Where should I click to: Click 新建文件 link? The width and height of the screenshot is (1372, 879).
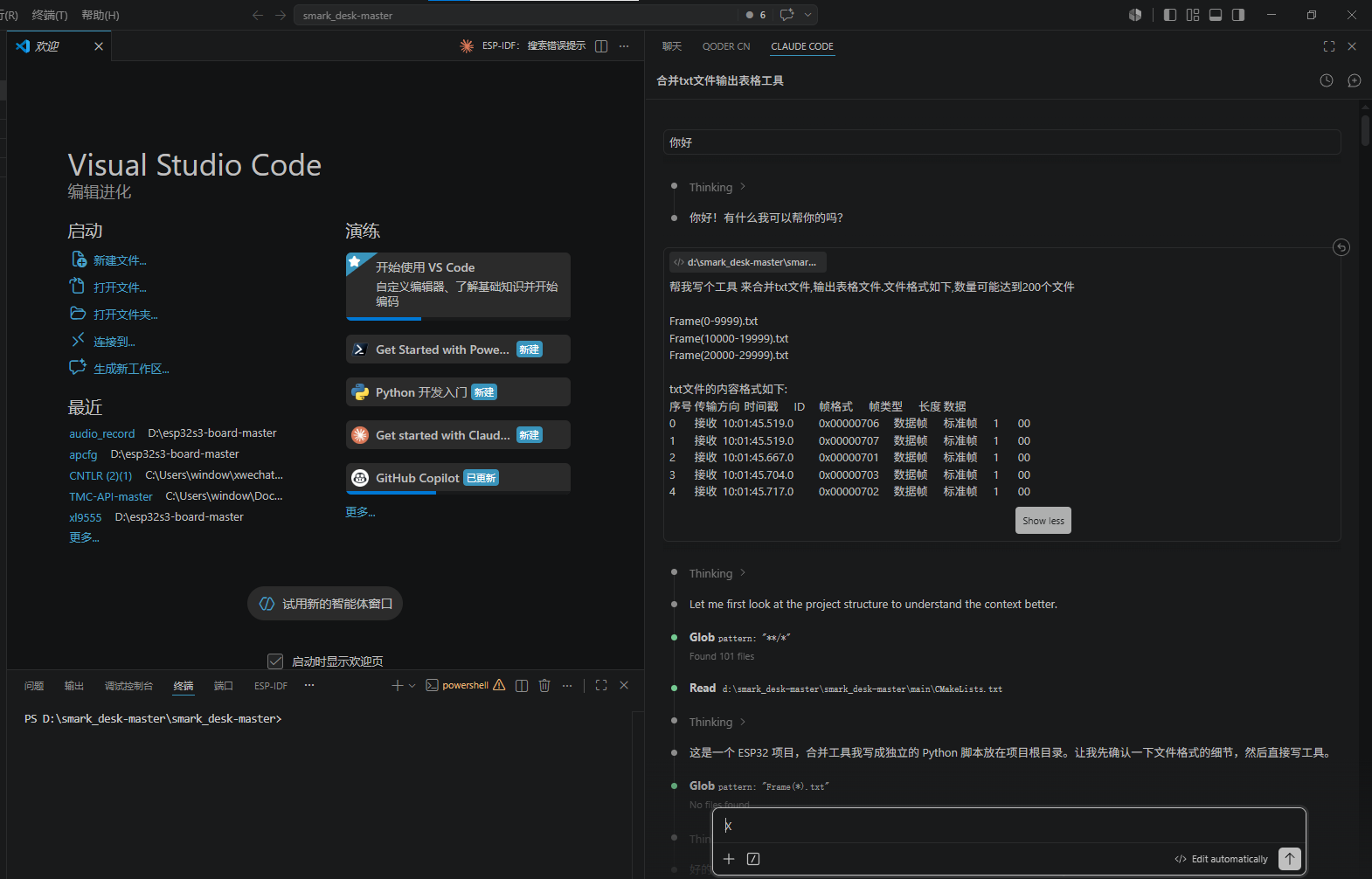[120, 260]
